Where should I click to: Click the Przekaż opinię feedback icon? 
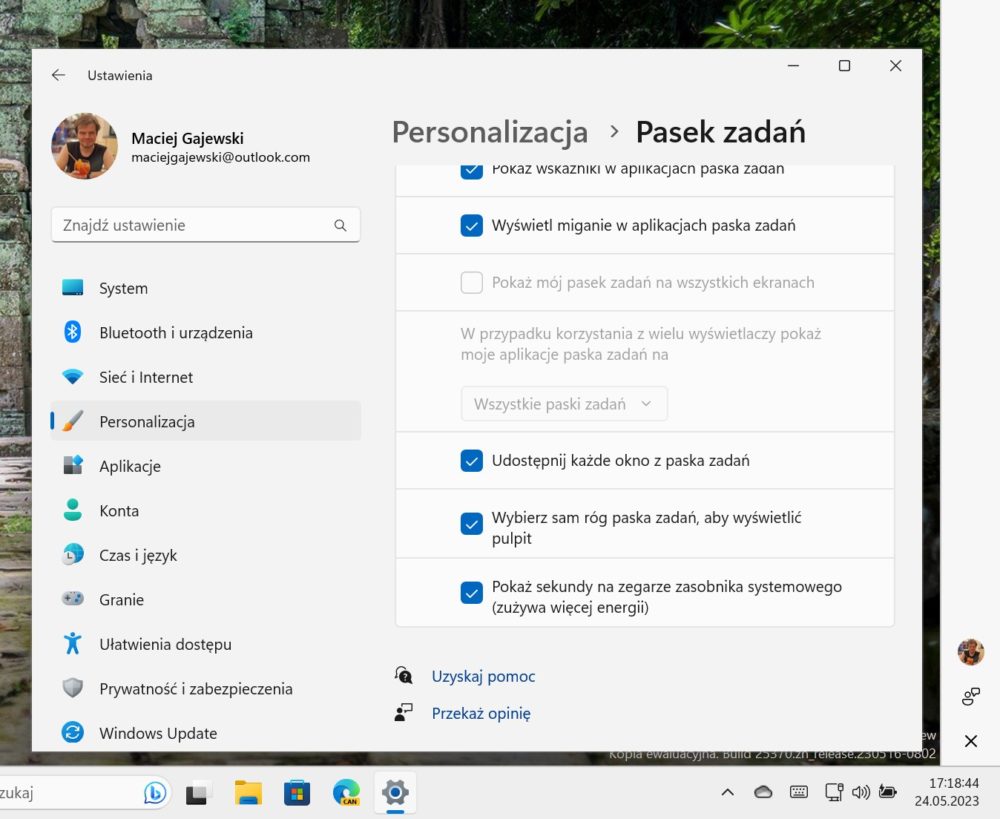403,712
